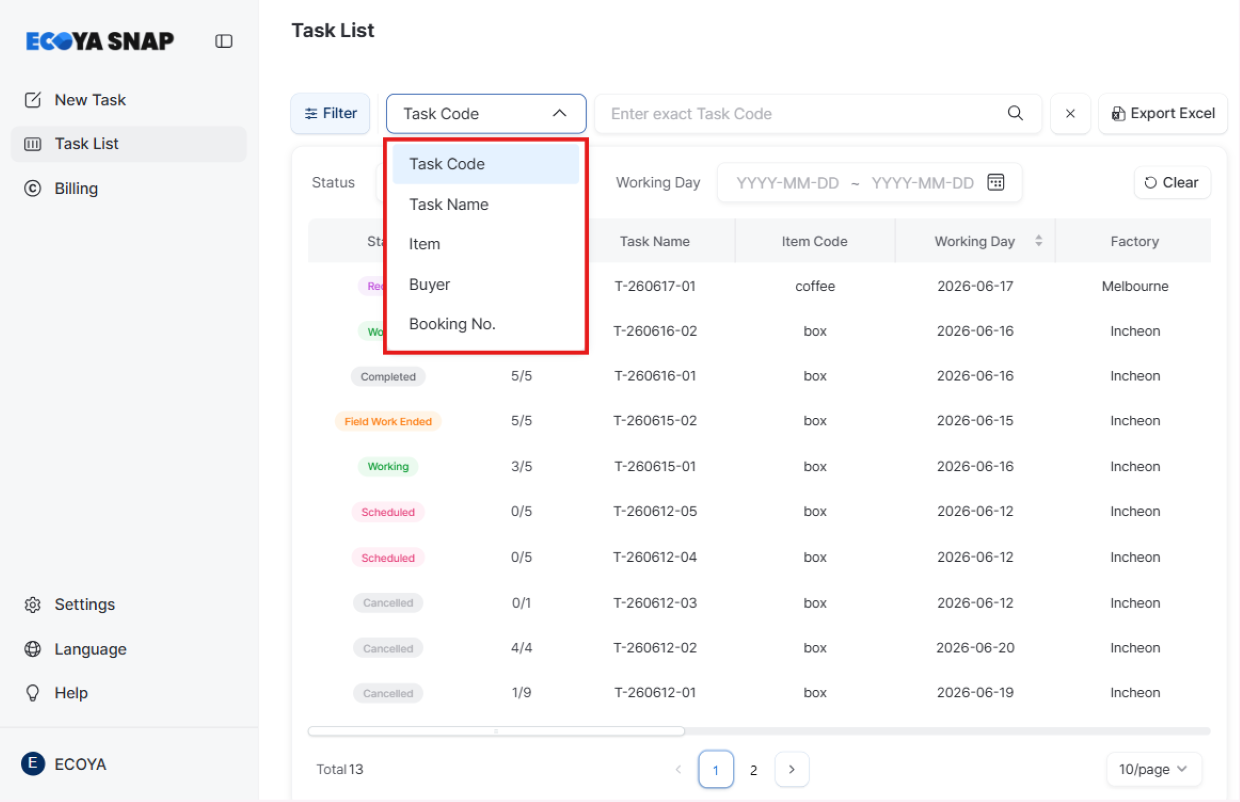Screen dimensions: 1240x802
Task: Open New Task in the sidebar
Action: [128, 100]
